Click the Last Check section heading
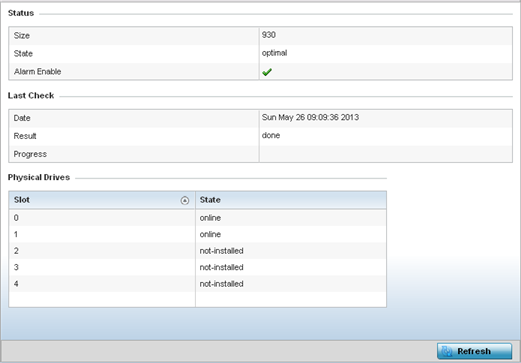 (31, 96)
